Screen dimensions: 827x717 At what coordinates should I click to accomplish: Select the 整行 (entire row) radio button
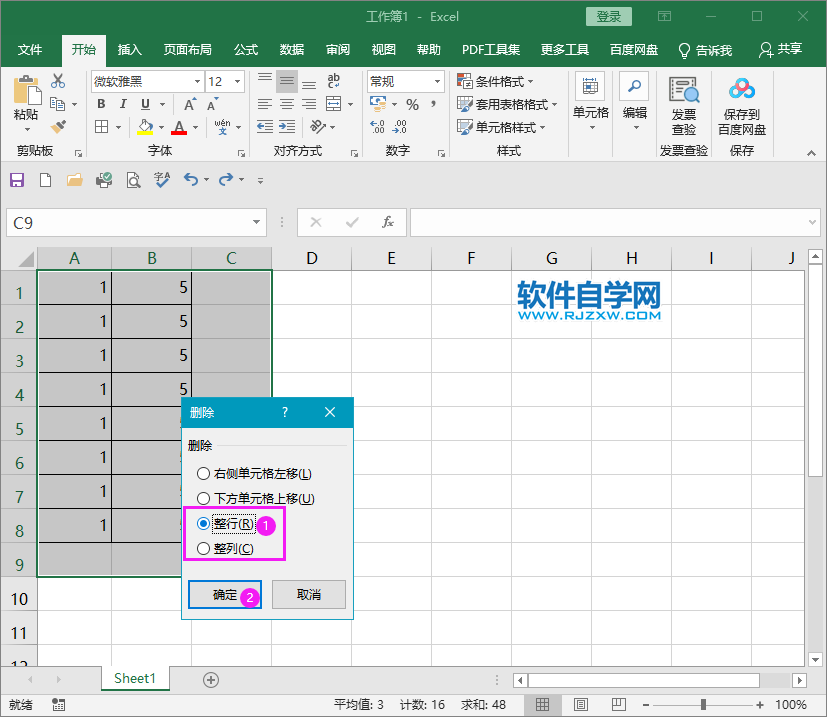204,523
